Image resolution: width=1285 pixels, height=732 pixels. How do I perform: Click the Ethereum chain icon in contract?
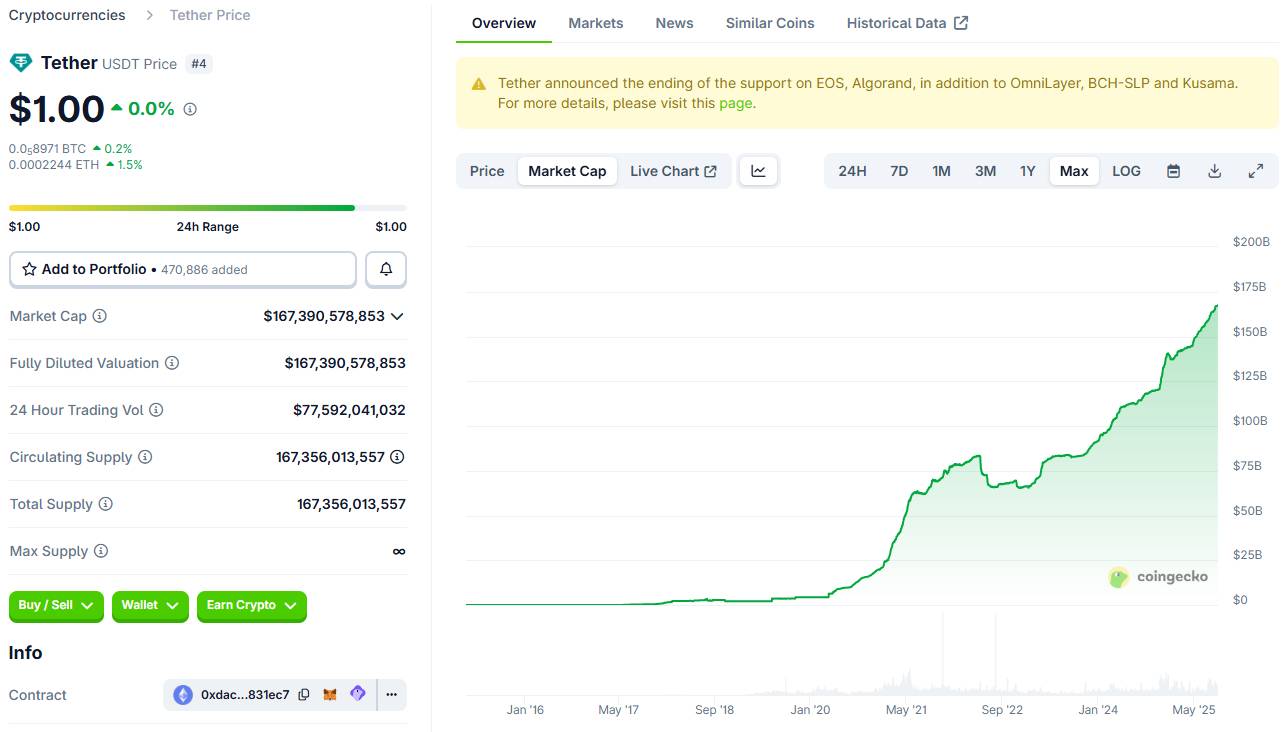point(183,695)
